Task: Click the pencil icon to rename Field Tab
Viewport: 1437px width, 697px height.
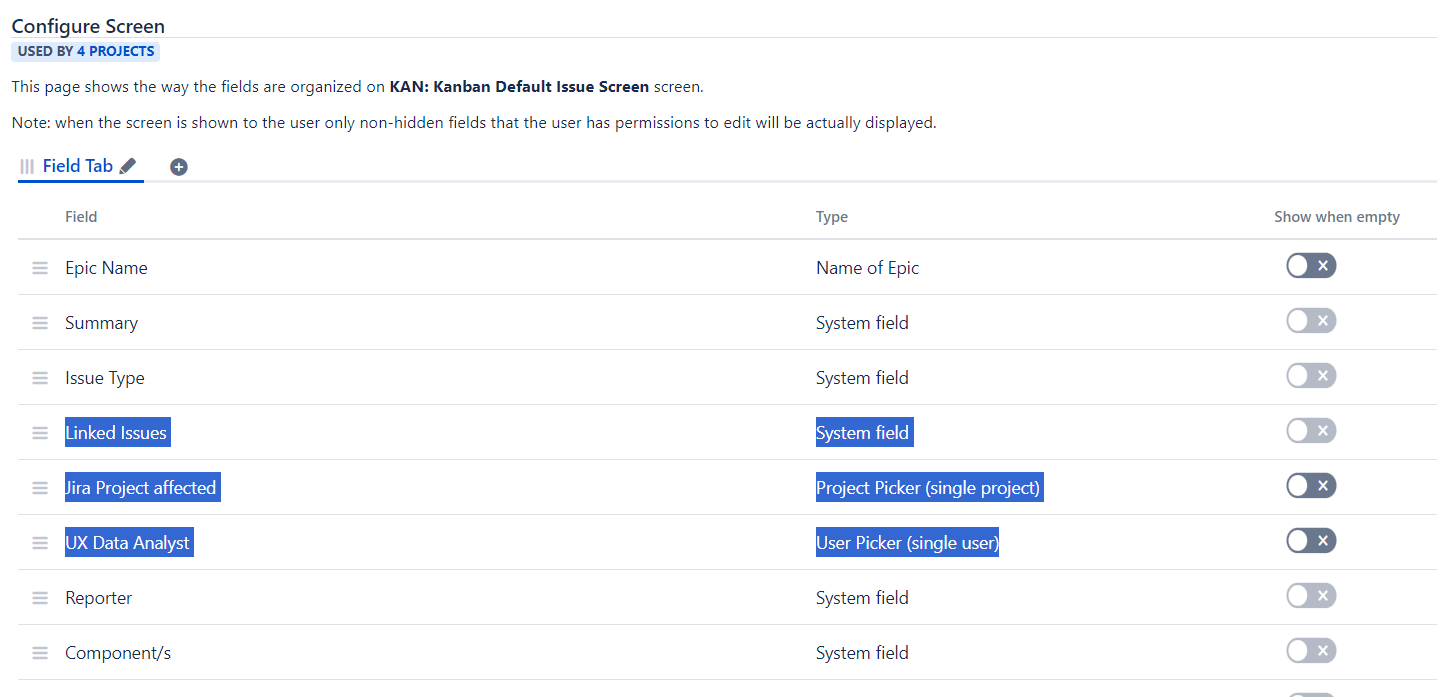Action: [127, 167]
